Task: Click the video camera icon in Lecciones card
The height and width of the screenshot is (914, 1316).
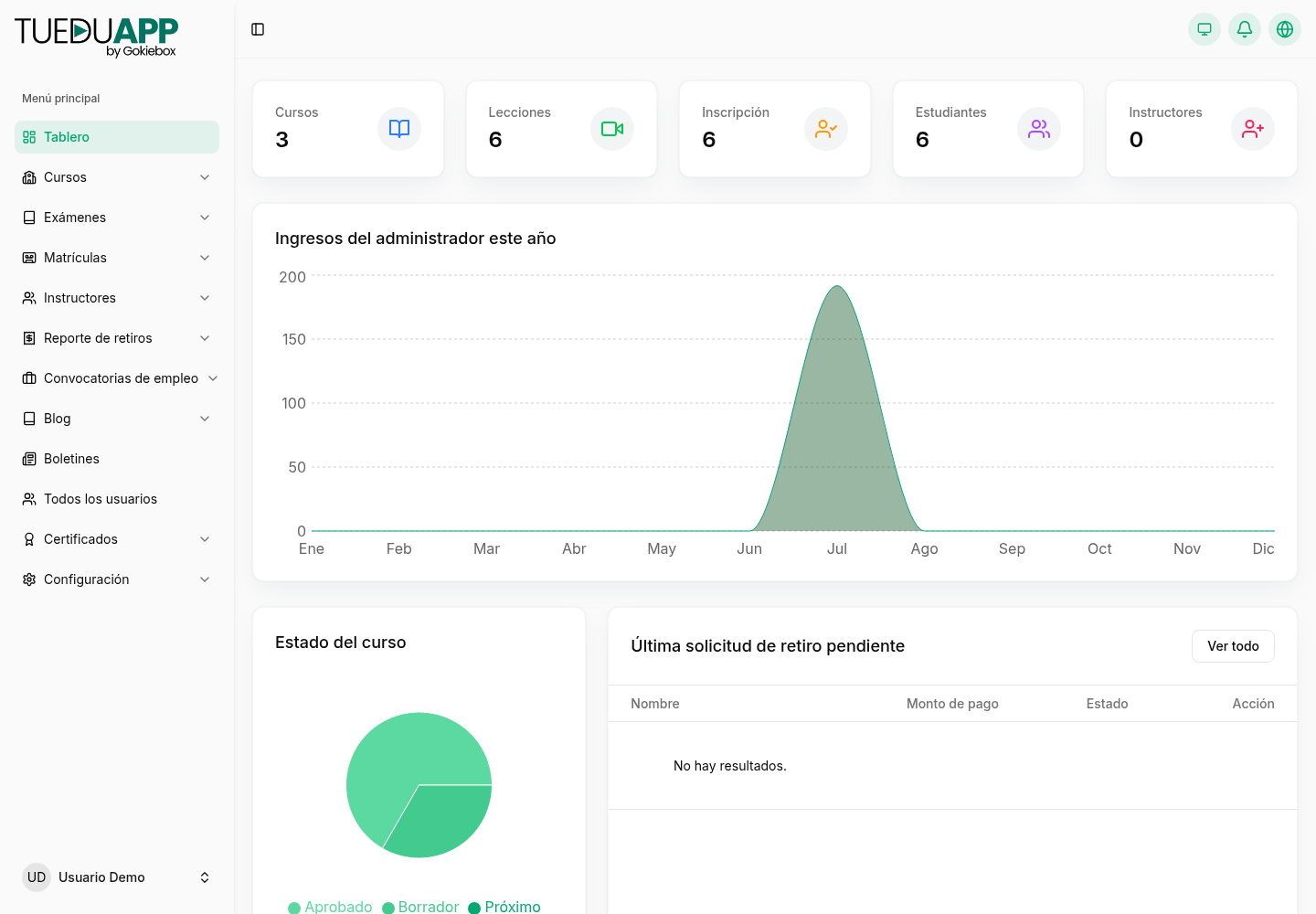Action: click(x=612, y=129)
